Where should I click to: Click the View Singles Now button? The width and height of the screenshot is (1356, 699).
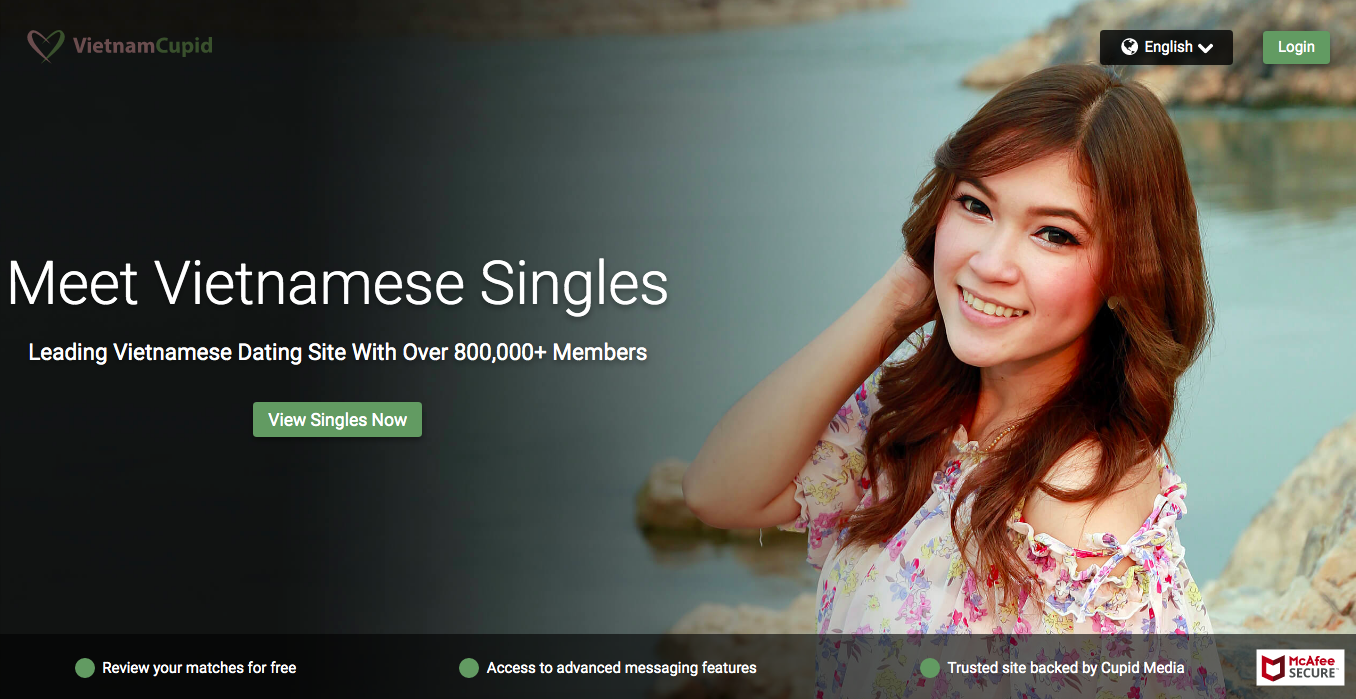tap(337, 420)
